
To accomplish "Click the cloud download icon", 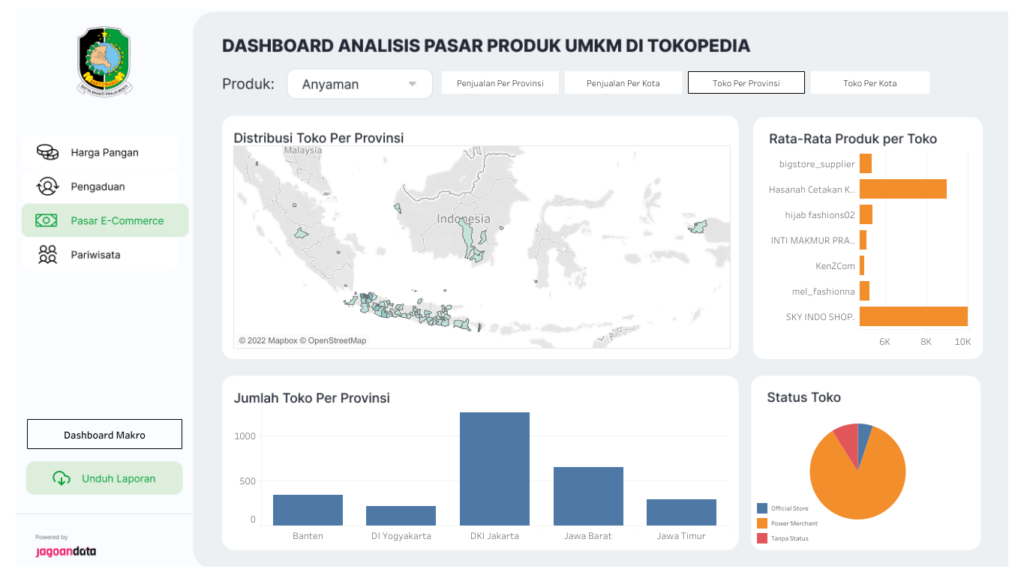I will (x=61, y=478).
